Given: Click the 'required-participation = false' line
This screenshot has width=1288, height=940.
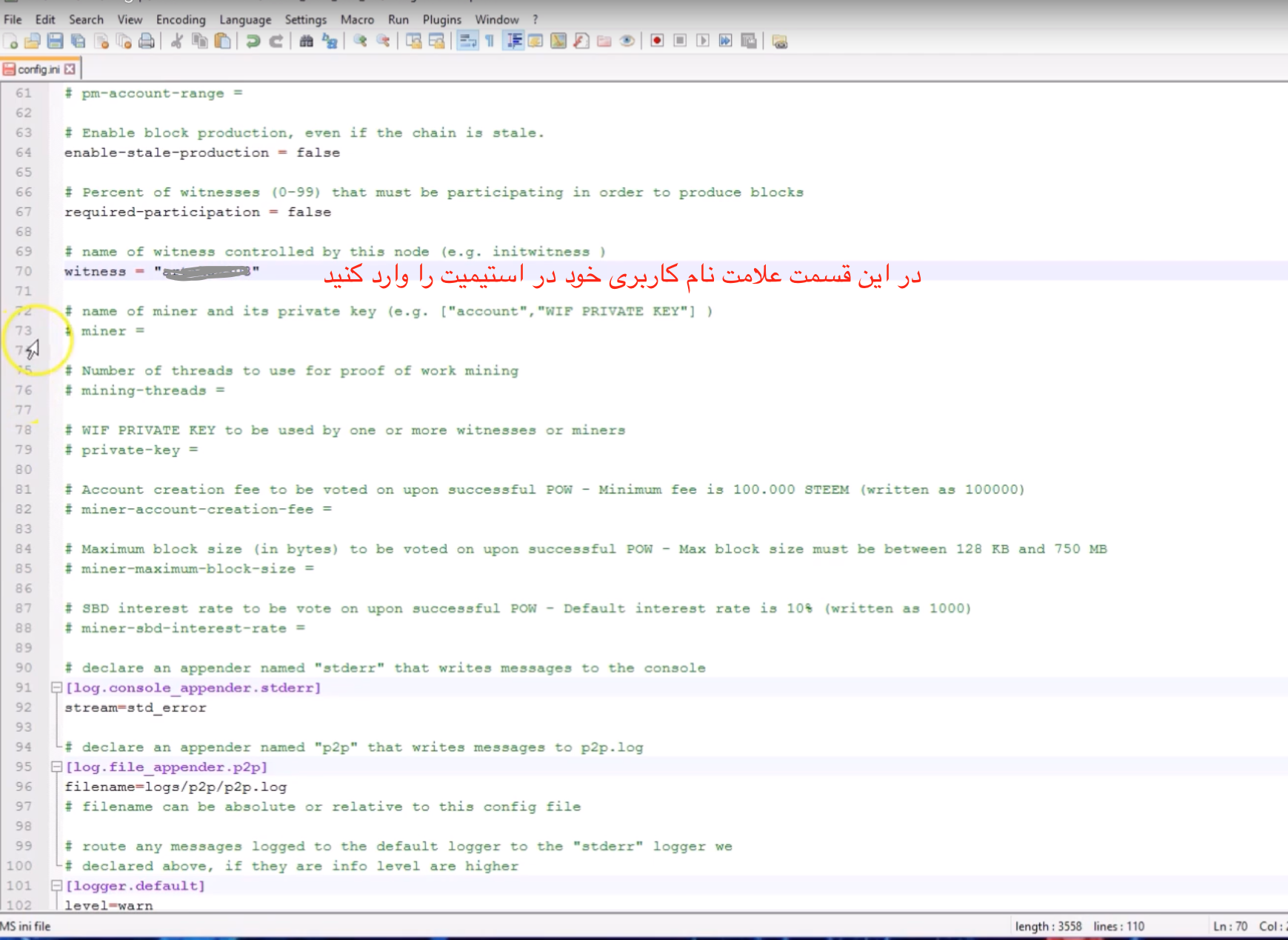Looking at the screenshot, I should click(x=197, y=212).
